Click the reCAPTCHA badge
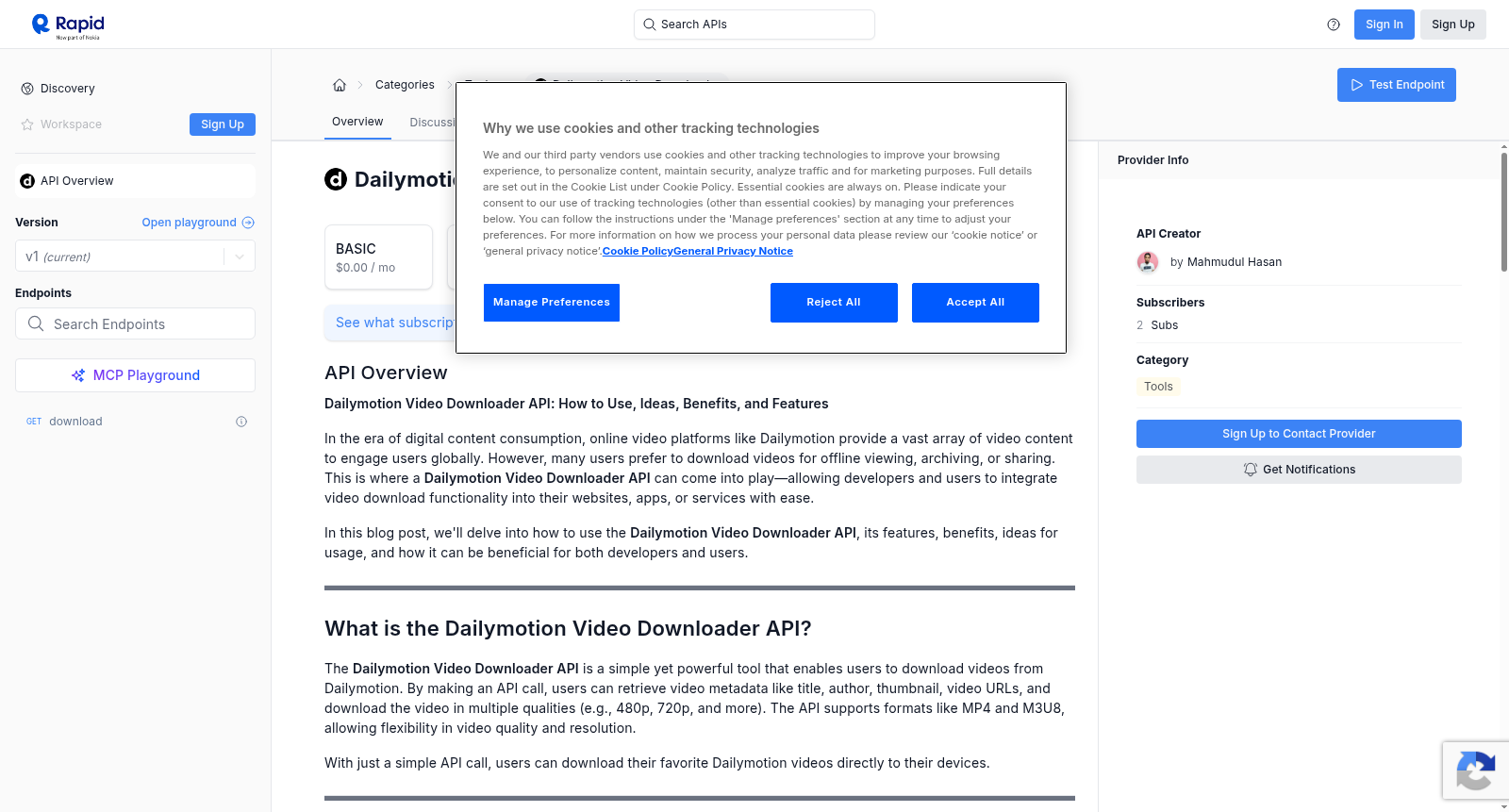This screenshot has height=812, width=1509. click(1475, 771)
